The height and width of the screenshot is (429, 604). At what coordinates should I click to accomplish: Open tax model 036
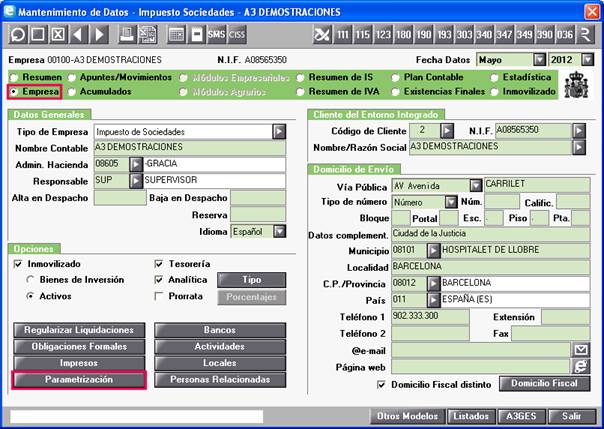pyautogui.click(x=565, y=35)
